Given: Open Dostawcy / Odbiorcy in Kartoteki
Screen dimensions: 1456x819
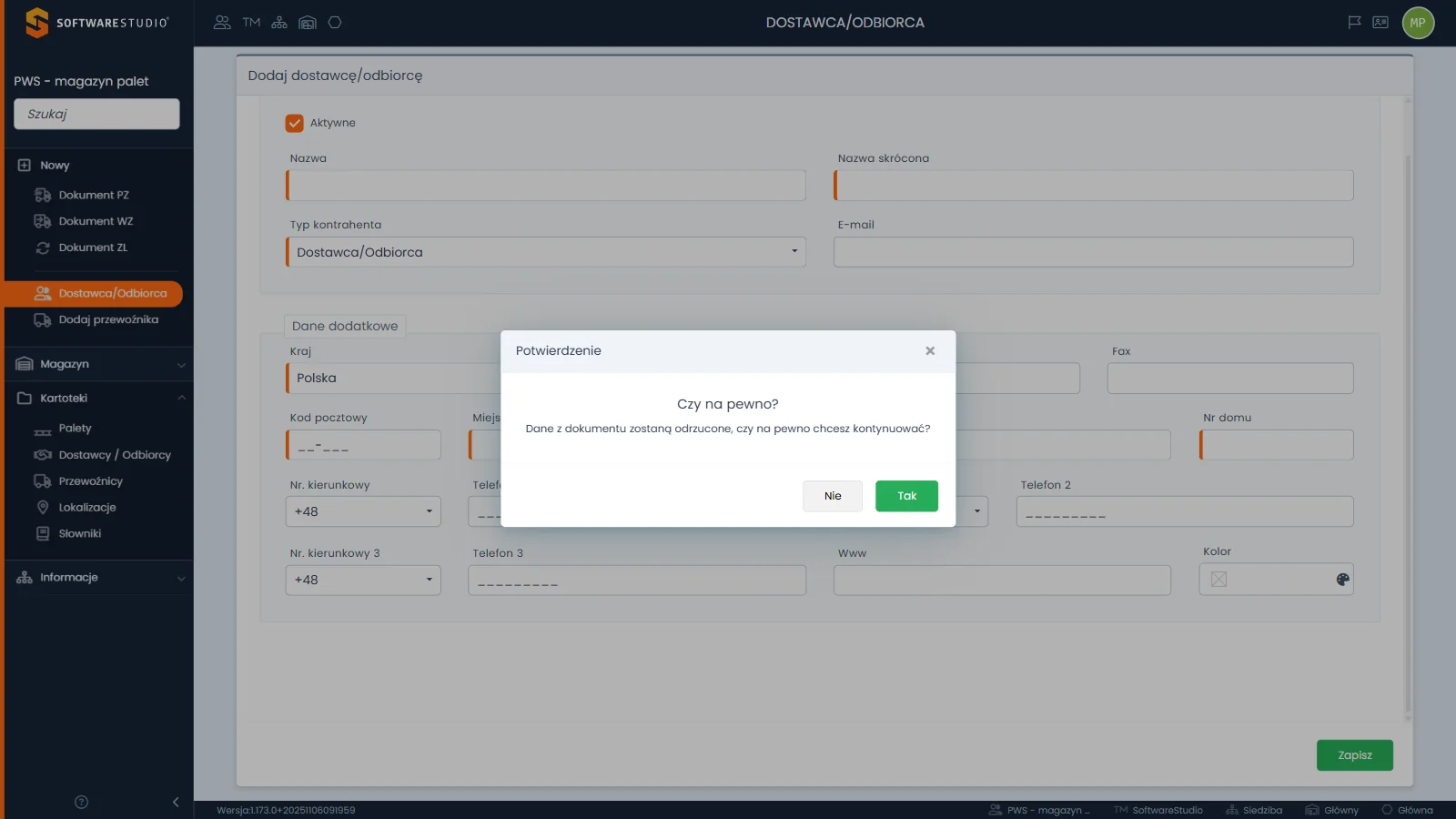Looking at the screenshot, I should (x=114, y=455).
